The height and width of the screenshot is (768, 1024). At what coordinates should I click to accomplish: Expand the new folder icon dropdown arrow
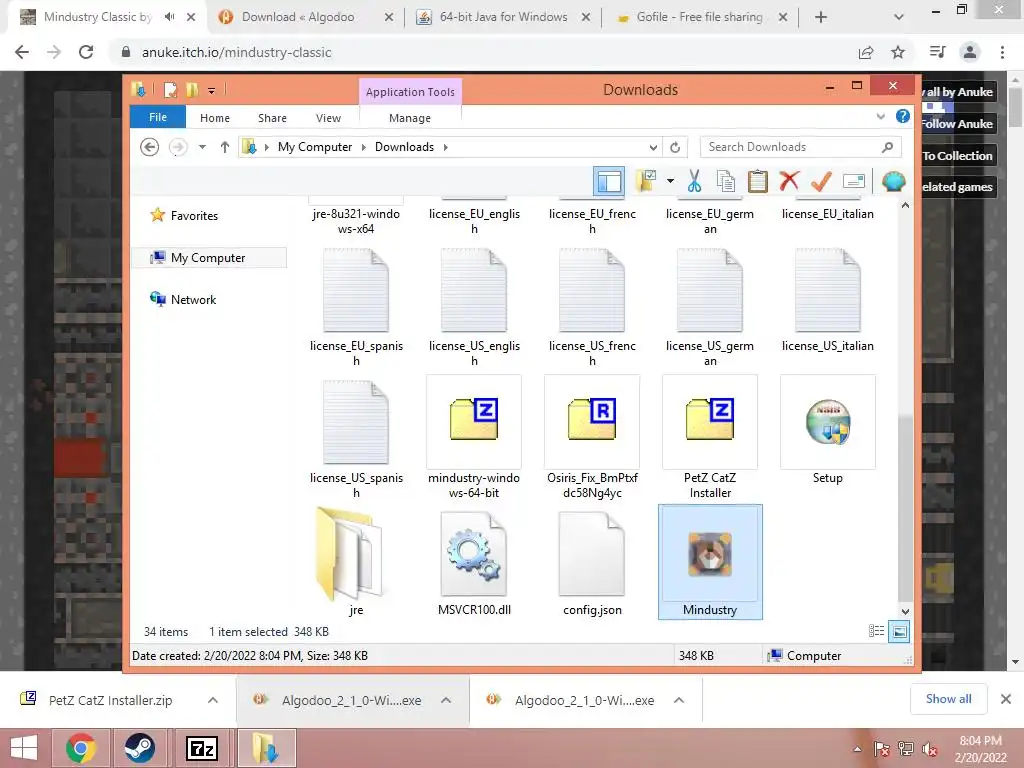pos(670,181)
